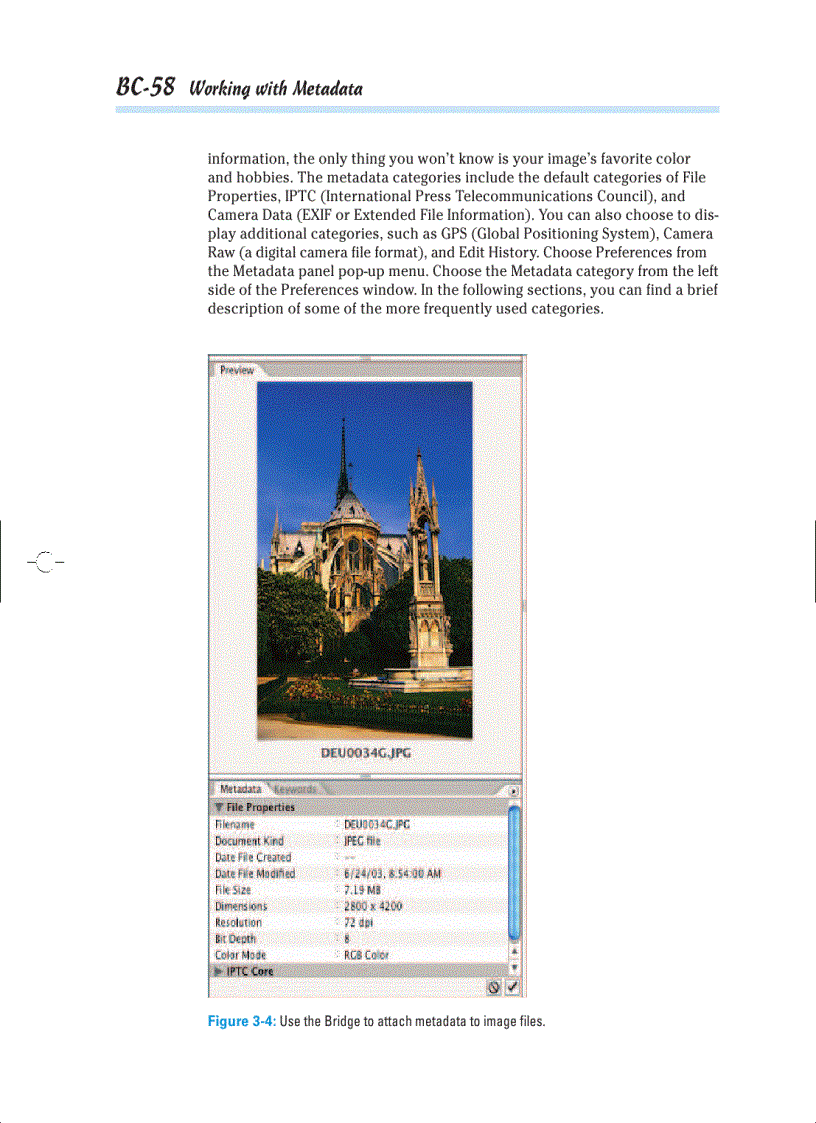Click the up arrow on the metadata scrollbar
The image size is (816, 1123).
click(515, 950)
